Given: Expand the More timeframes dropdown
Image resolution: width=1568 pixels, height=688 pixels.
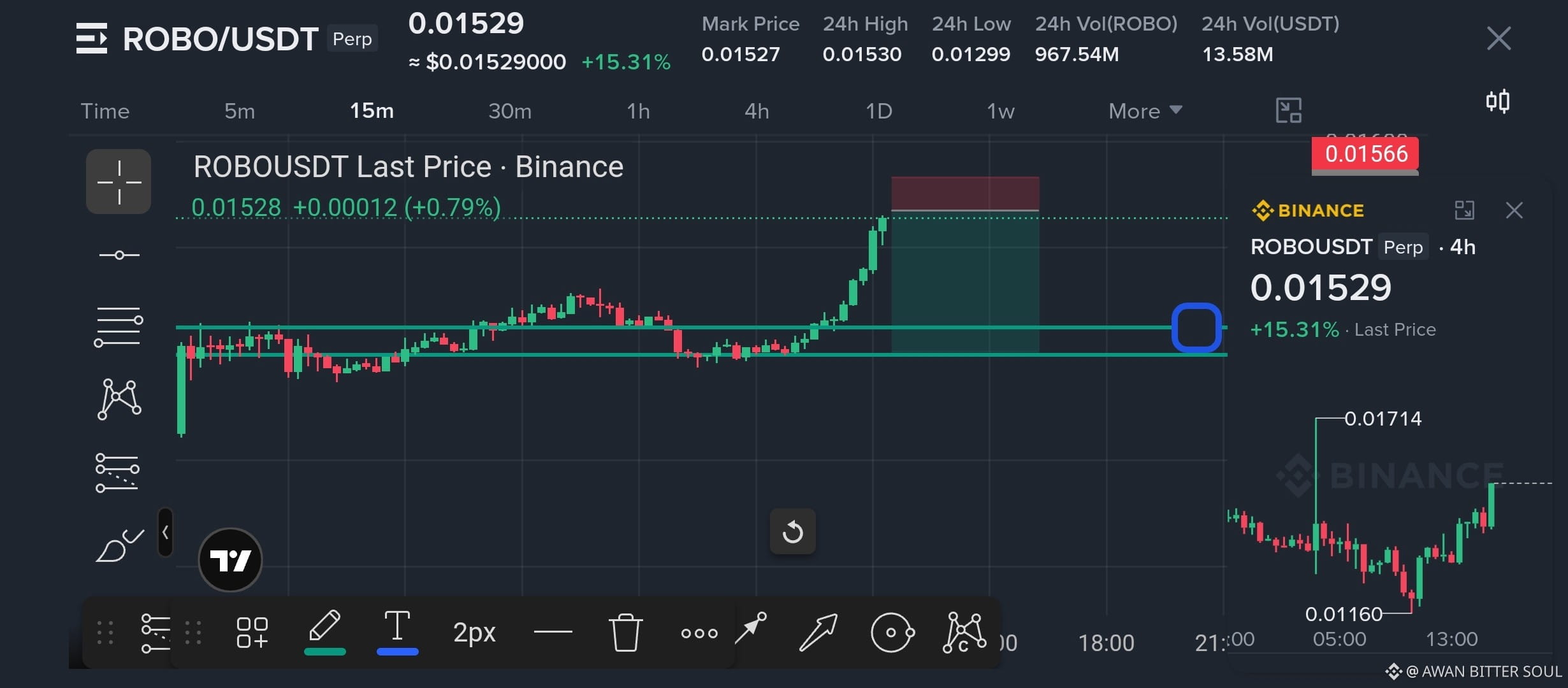Looking at the screenshot, I should click(1145, 111).
